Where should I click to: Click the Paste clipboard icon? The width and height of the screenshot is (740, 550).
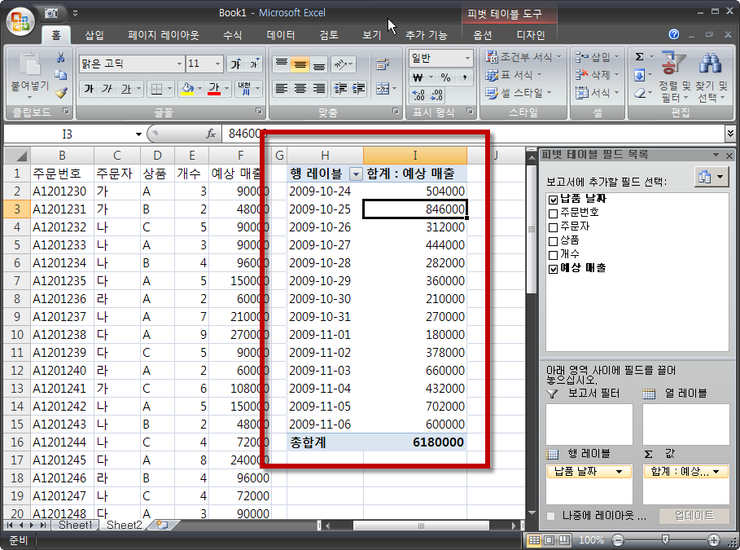30,64
